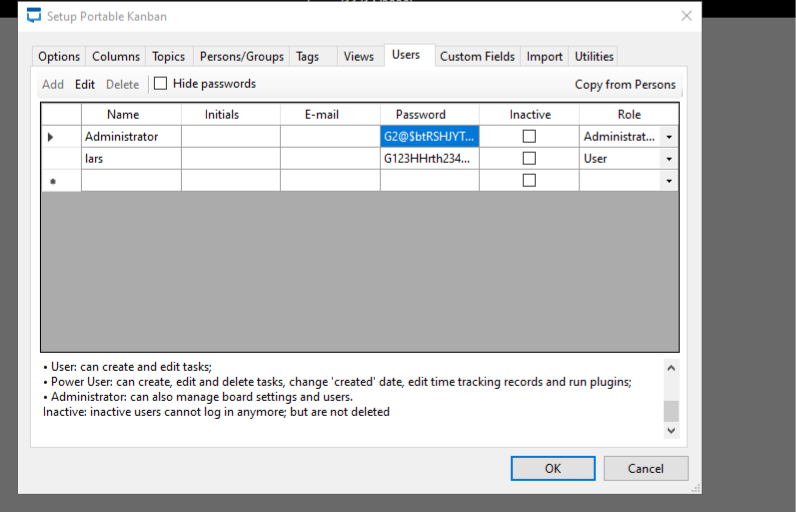Click the Portable Kanban app icon in title bar
Image resolution: width=796 pixels, height=512 pixels.
coord(34,16)
